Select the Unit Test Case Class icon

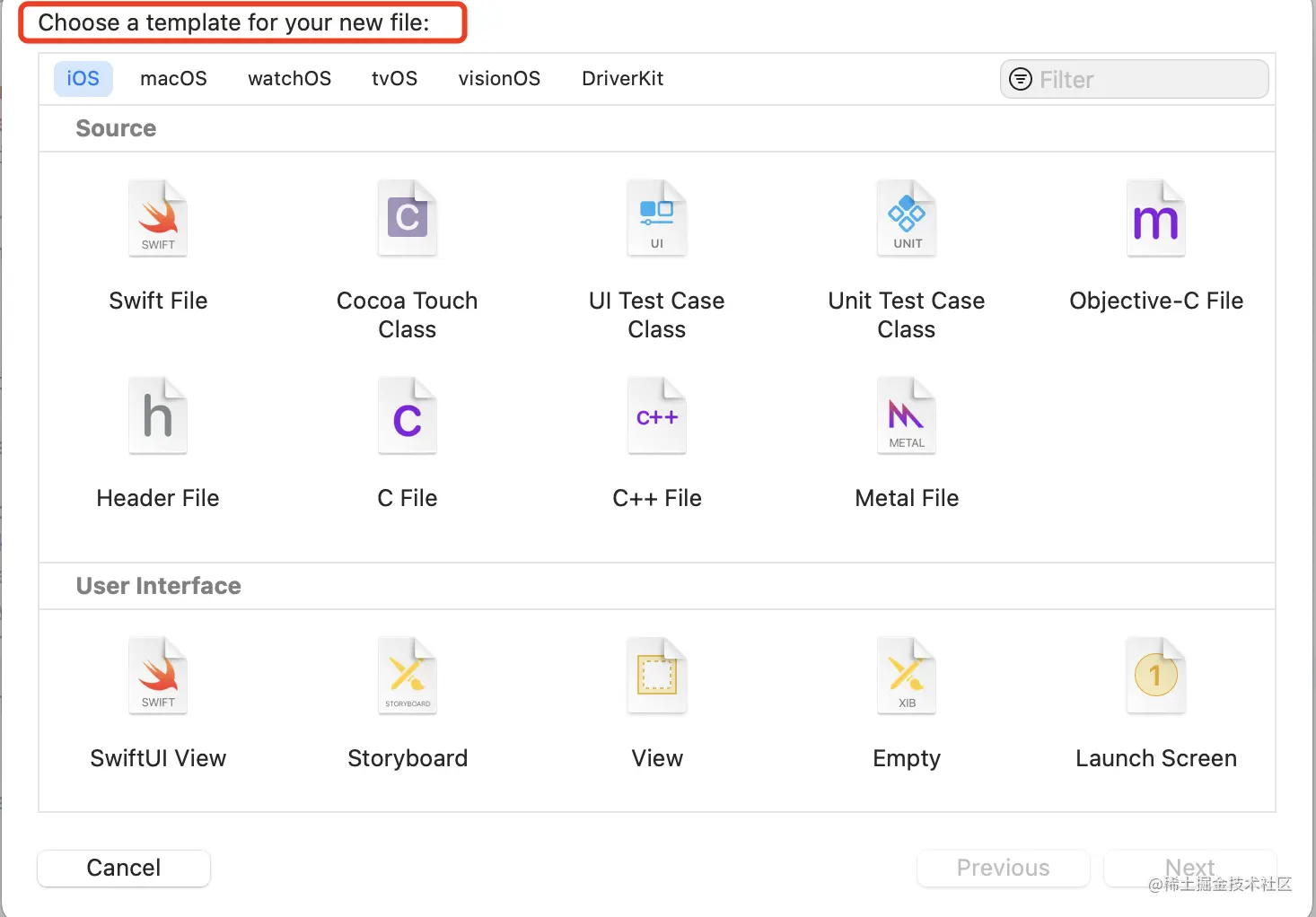pos(907,219)
